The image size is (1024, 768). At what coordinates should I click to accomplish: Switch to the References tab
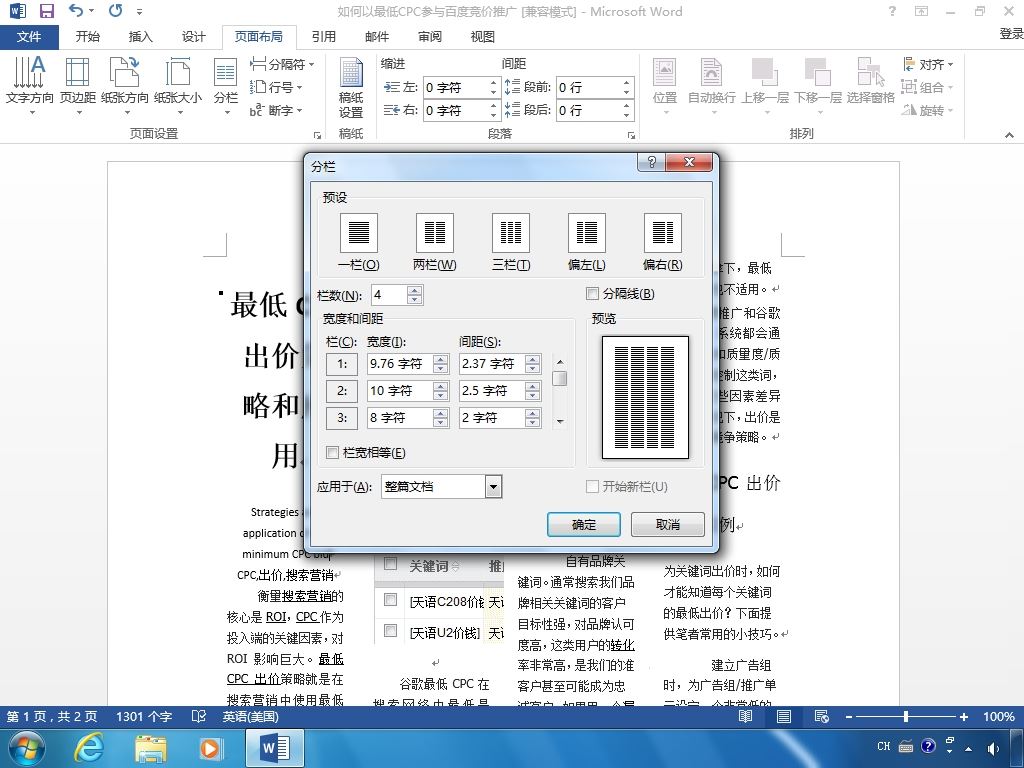pos(323,37)
